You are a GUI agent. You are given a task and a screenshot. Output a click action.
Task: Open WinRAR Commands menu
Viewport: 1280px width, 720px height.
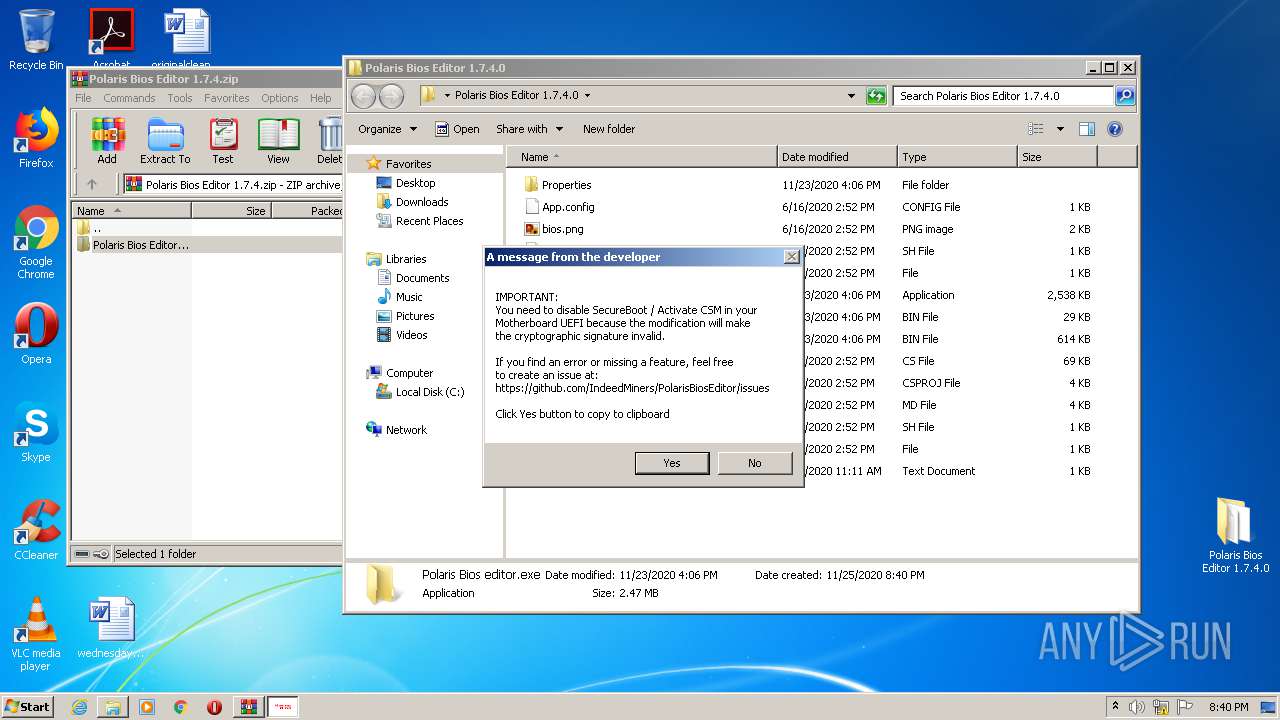[x=129, y=98]
